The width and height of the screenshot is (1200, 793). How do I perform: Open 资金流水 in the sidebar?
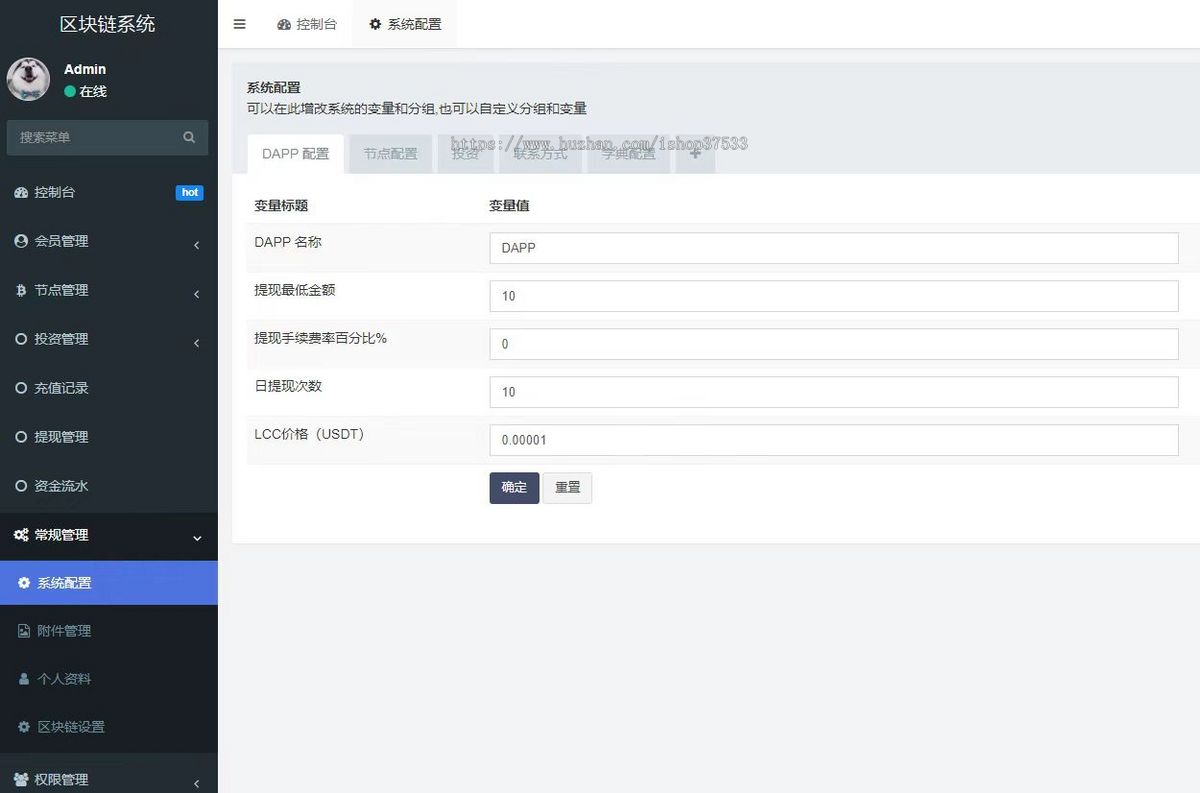click(x=108, y=486)
